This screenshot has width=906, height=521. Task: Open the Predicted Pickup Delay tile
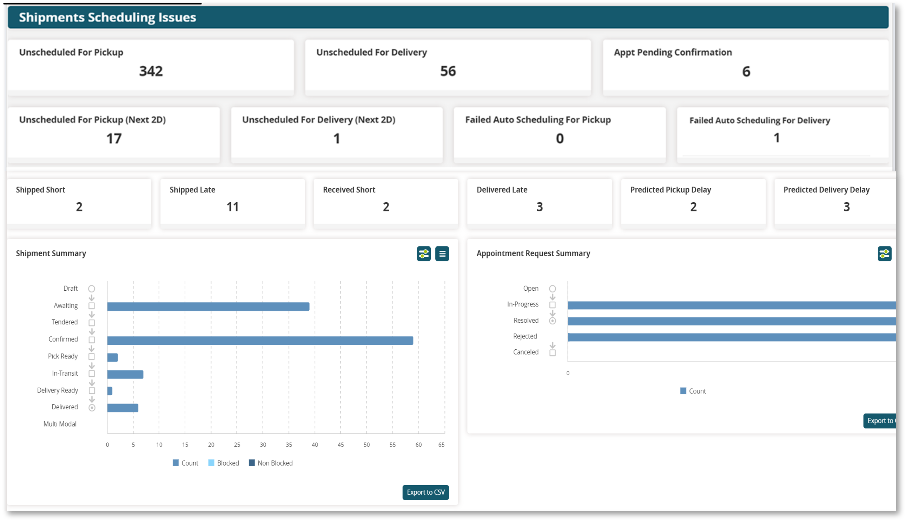[693, 200]
